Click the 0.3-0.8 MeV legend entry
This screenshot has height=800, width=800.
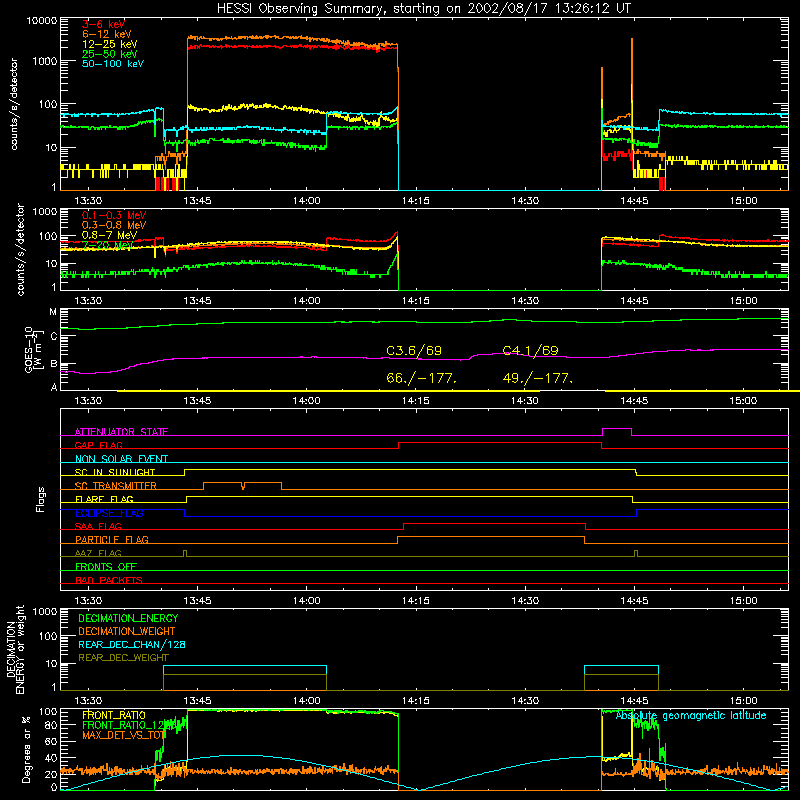pos(114,225)
